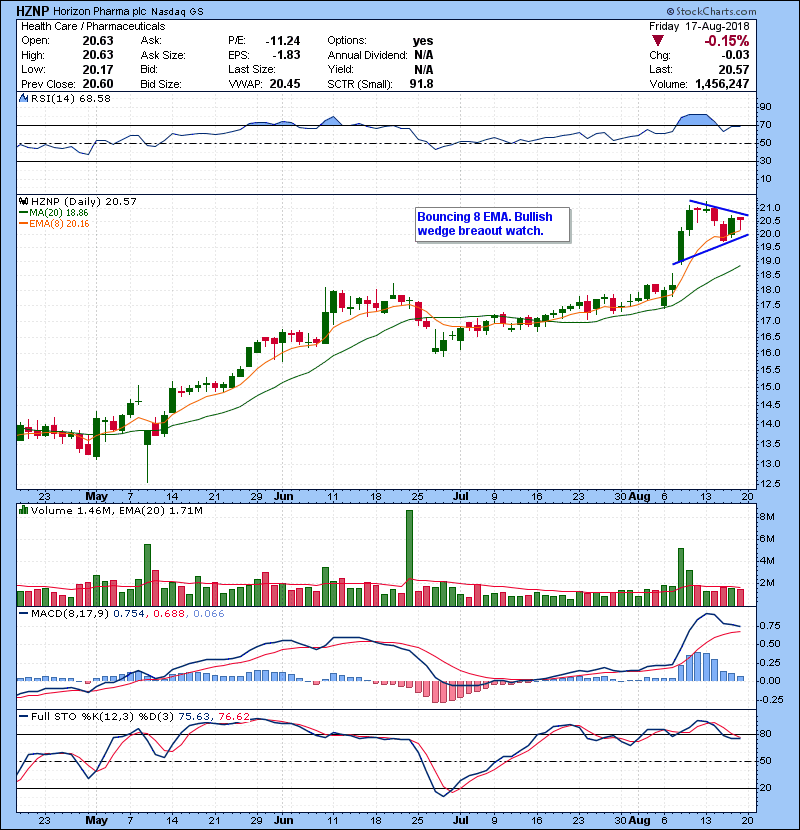
Task: Click the -0.25 label on MACD axis
Action: click(x=769, y=700)
